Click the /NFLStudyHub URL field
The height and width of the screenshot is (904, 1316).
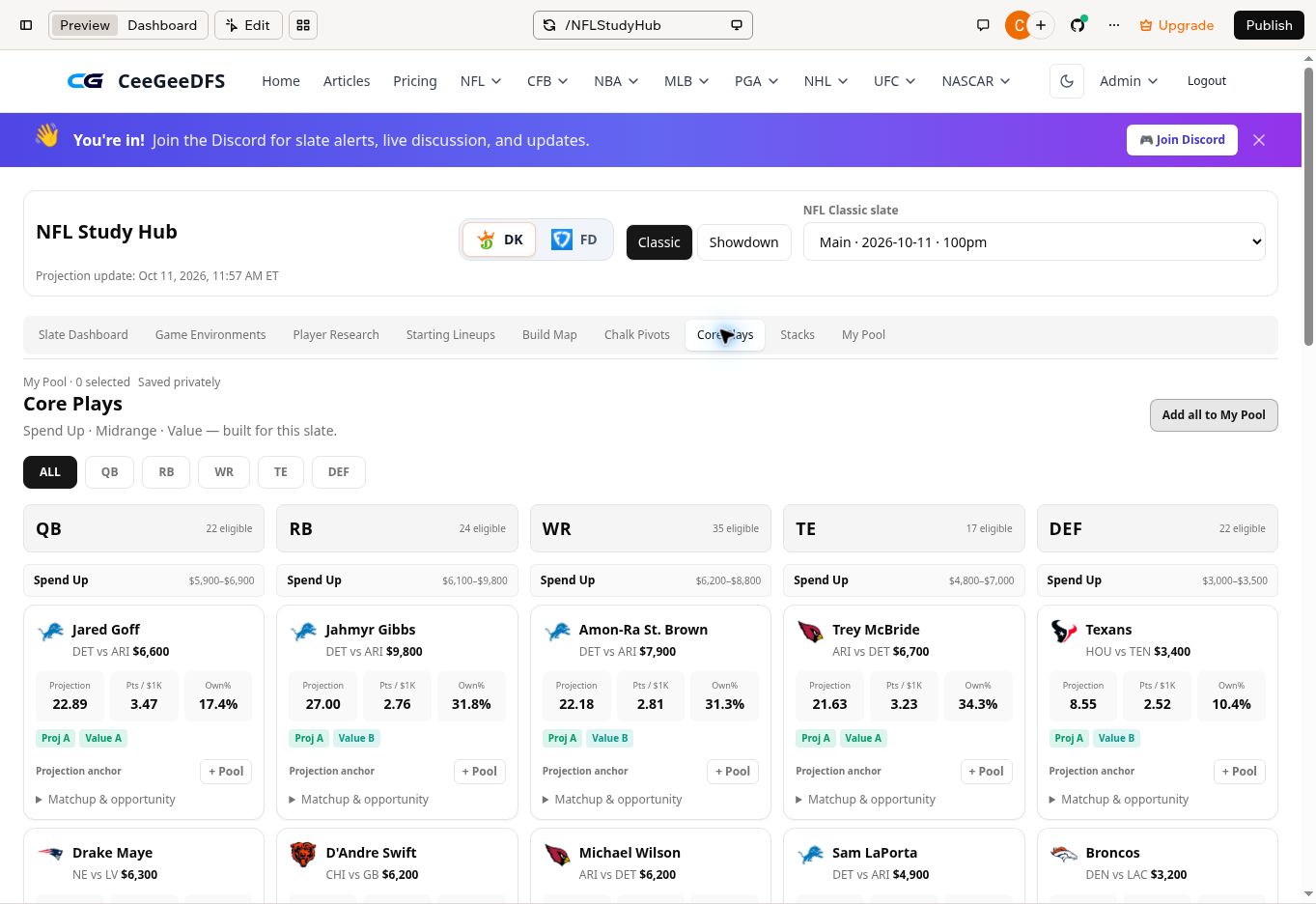pyautogui.click(x=643, y=25)
